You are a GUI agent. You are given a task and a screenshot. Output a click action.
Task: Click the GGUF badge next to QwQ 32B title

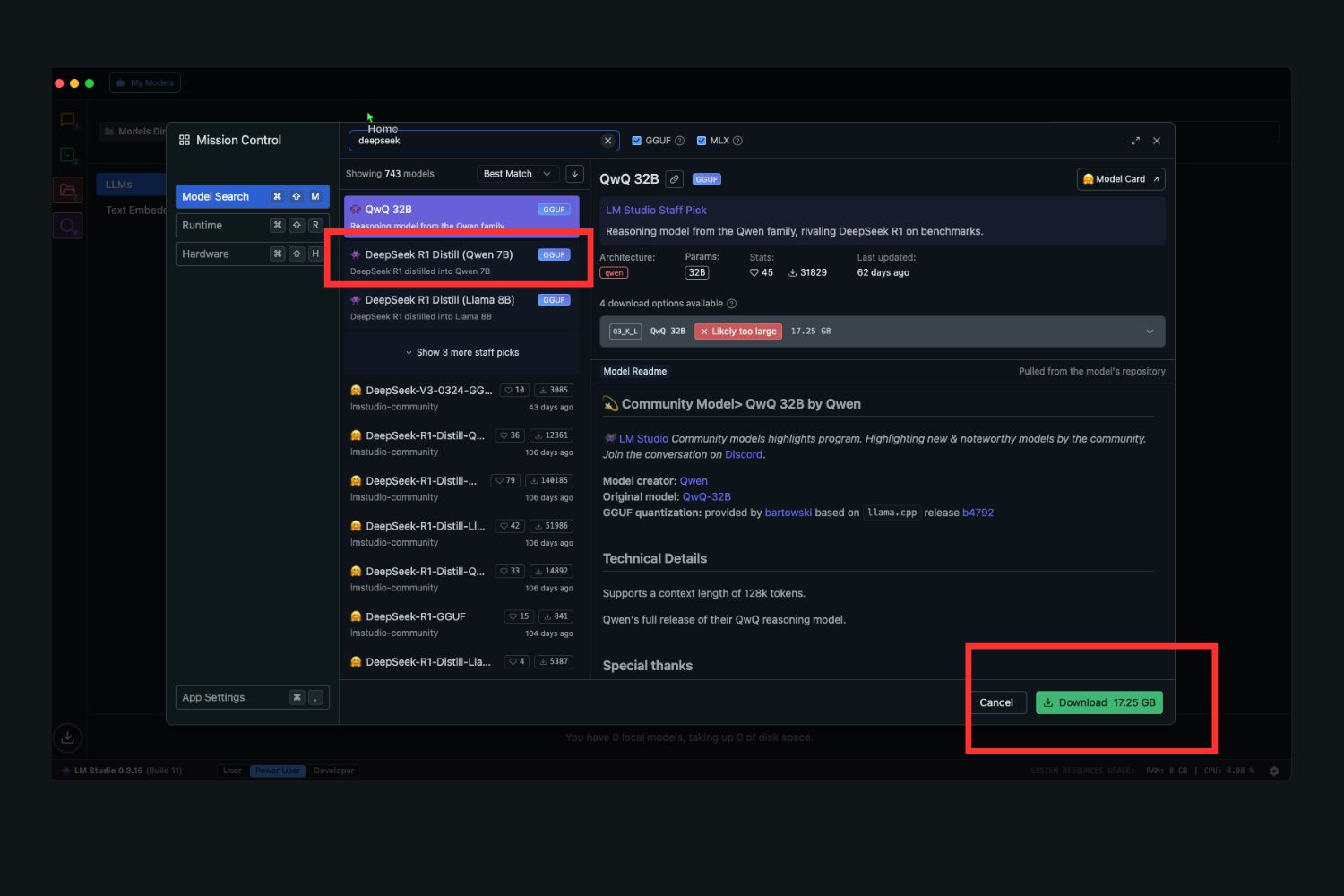pos(706,179)
